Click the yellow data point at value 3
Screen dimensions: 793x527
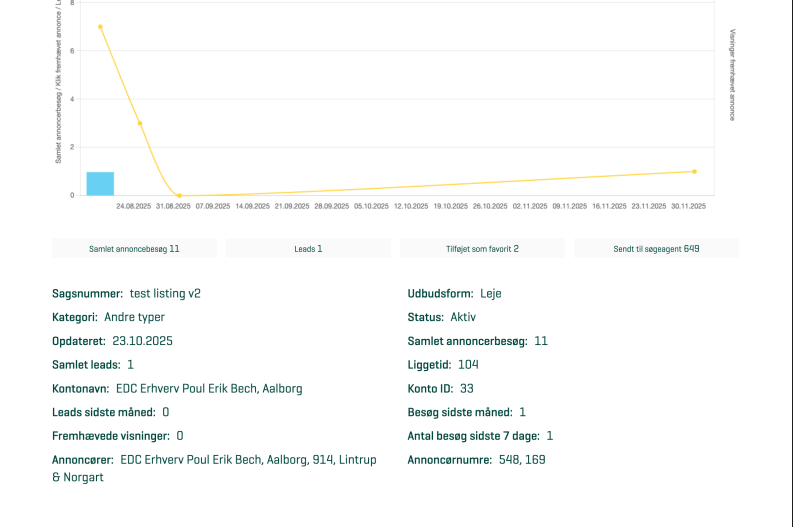(139, 123)
